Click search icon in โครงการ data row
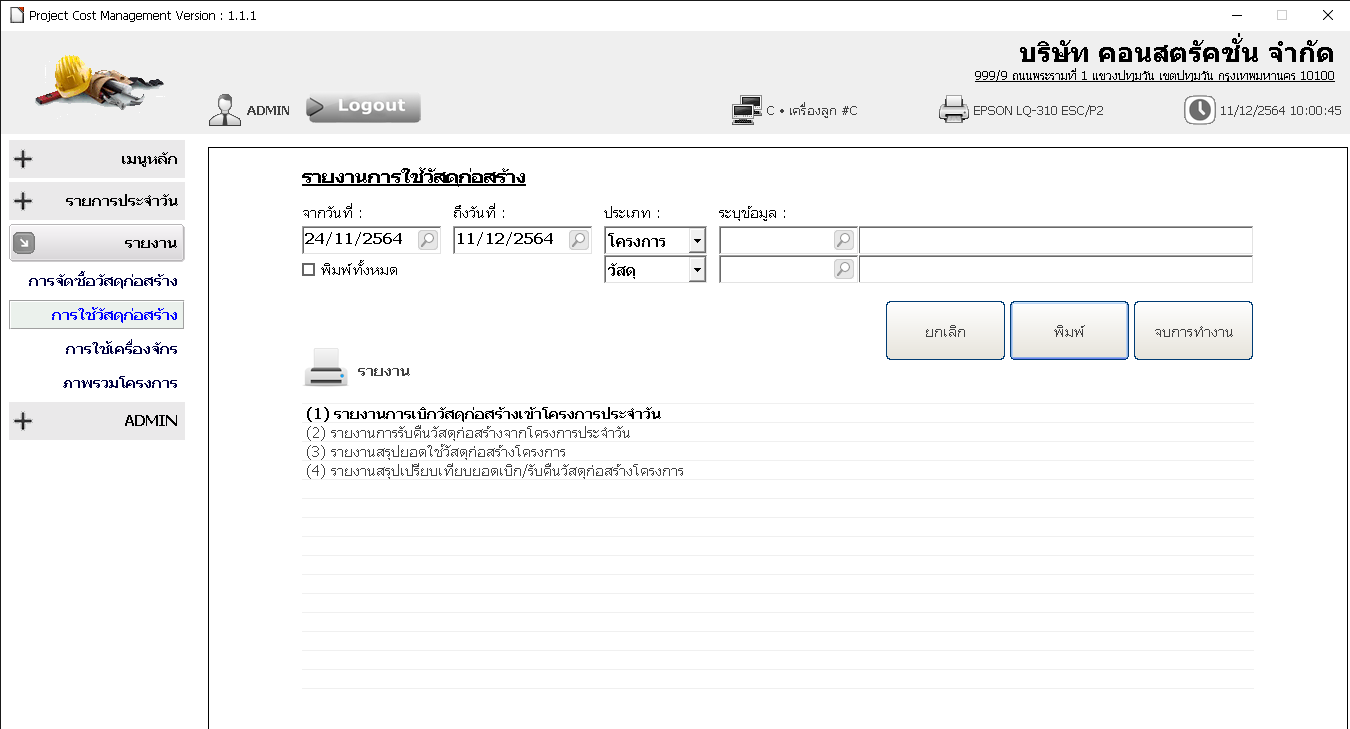 843,240
